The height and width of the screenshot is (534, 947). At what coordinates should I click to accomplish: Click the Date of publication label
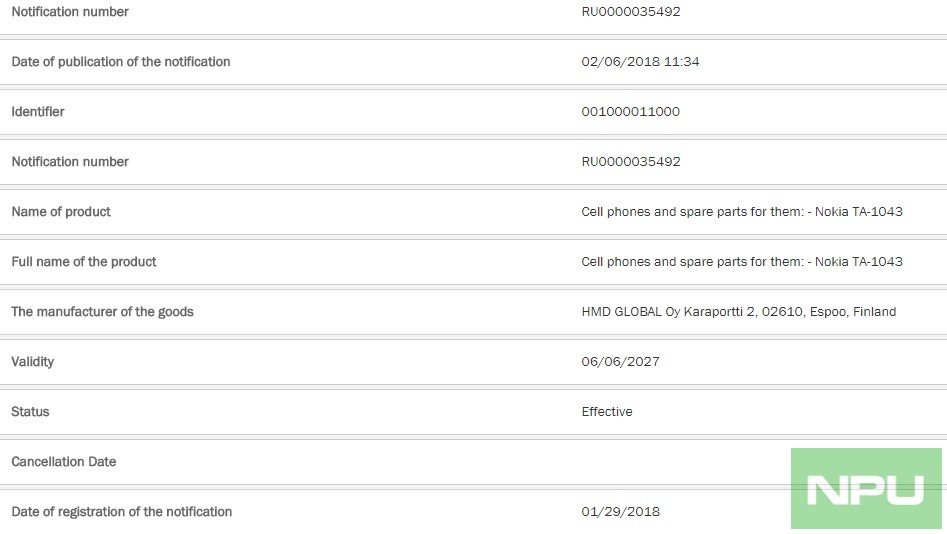point(121,62)
